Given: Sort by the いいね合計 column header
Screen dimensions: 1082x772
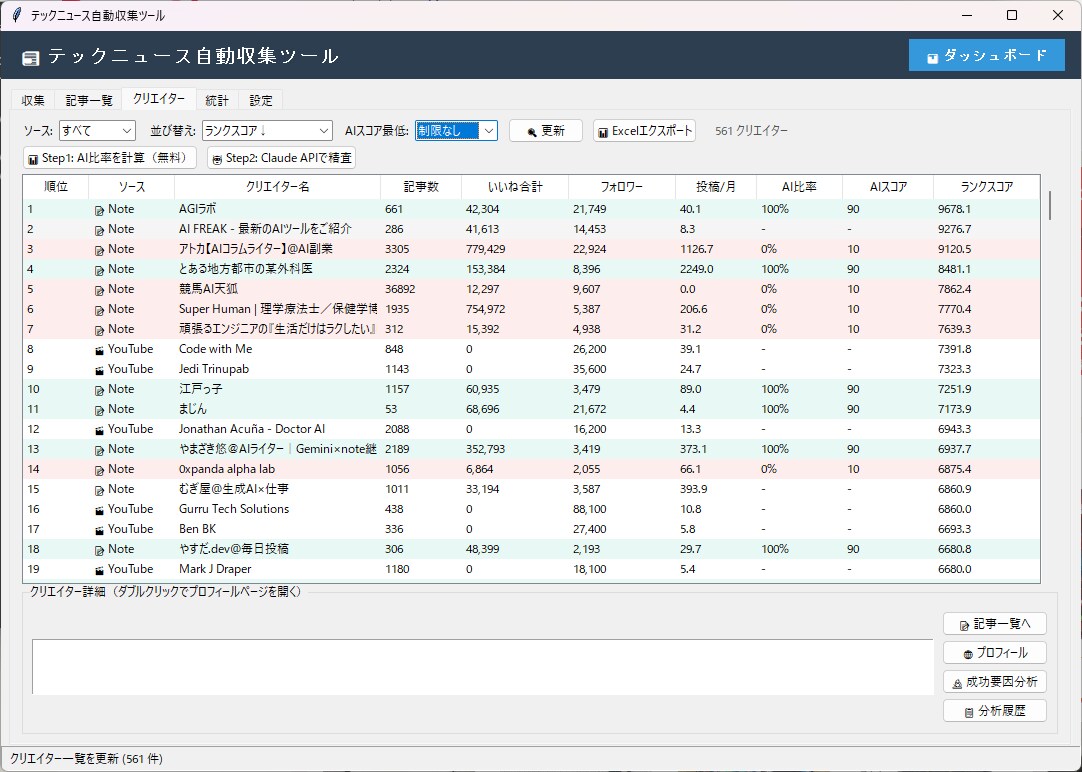Looking at the screenshot, I should pos(515,187).
